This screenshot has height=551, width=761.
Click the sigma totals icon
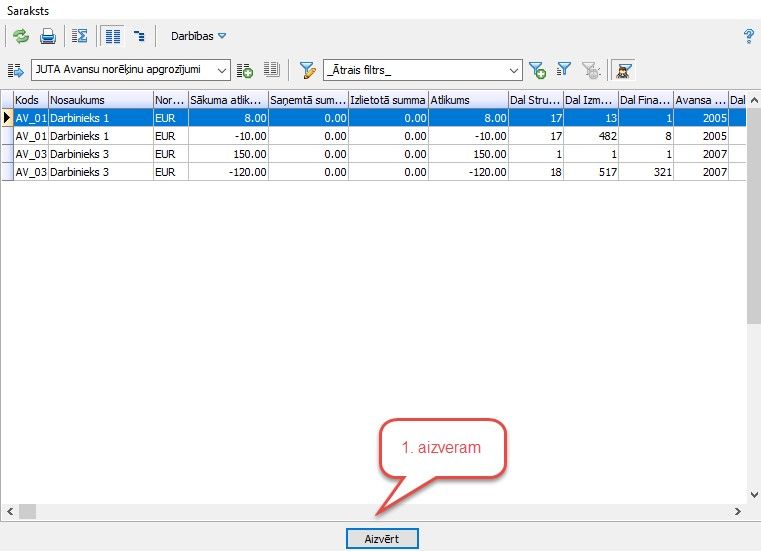[x=80, y=36]
